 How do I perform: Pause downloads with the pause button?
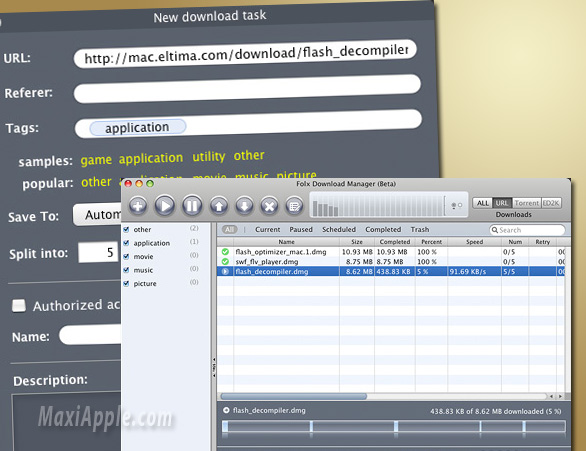click(192, 206)
